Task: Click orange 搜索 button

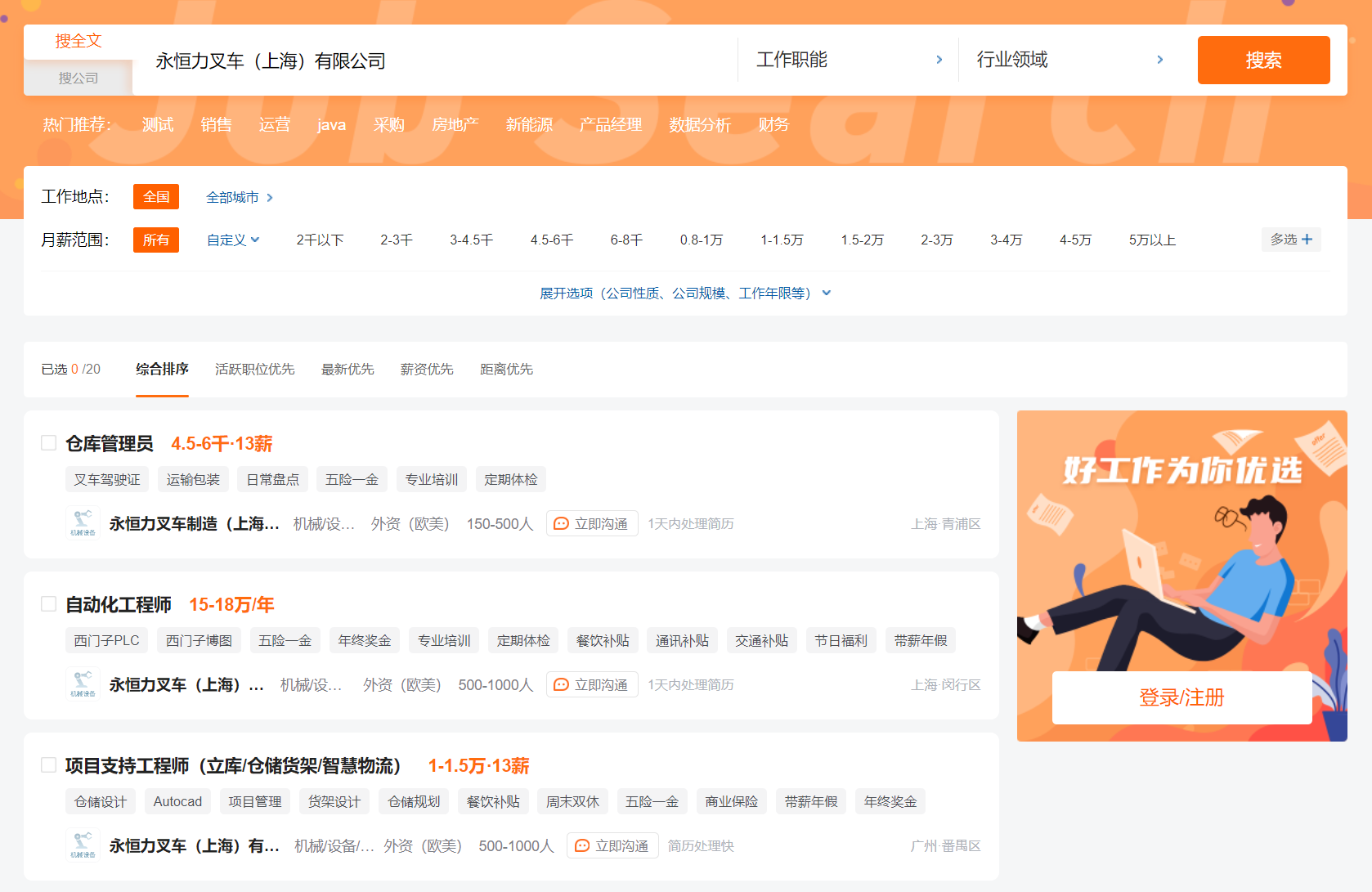Action: click(x=1263, y=60)
